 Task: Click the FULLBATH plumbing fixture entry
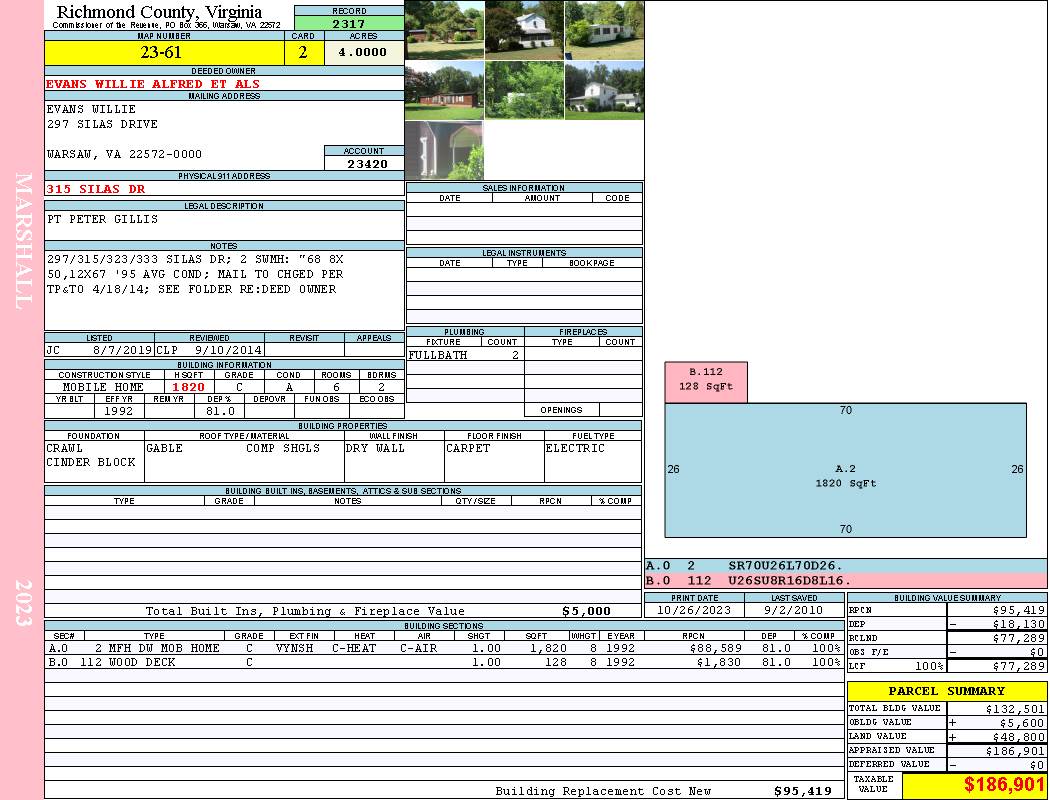[x=438, y=355]
